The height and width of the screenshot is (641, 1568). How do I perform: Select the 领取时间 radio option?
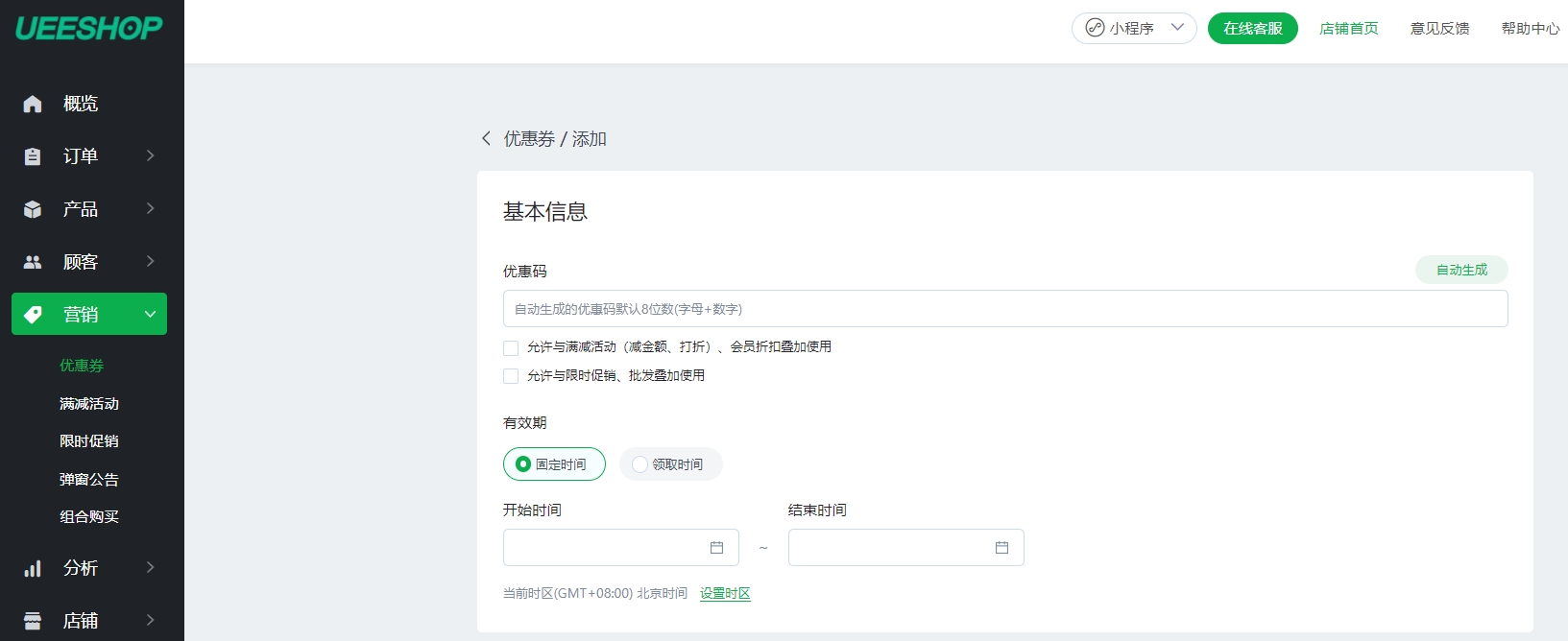click(x=670, y=464)
